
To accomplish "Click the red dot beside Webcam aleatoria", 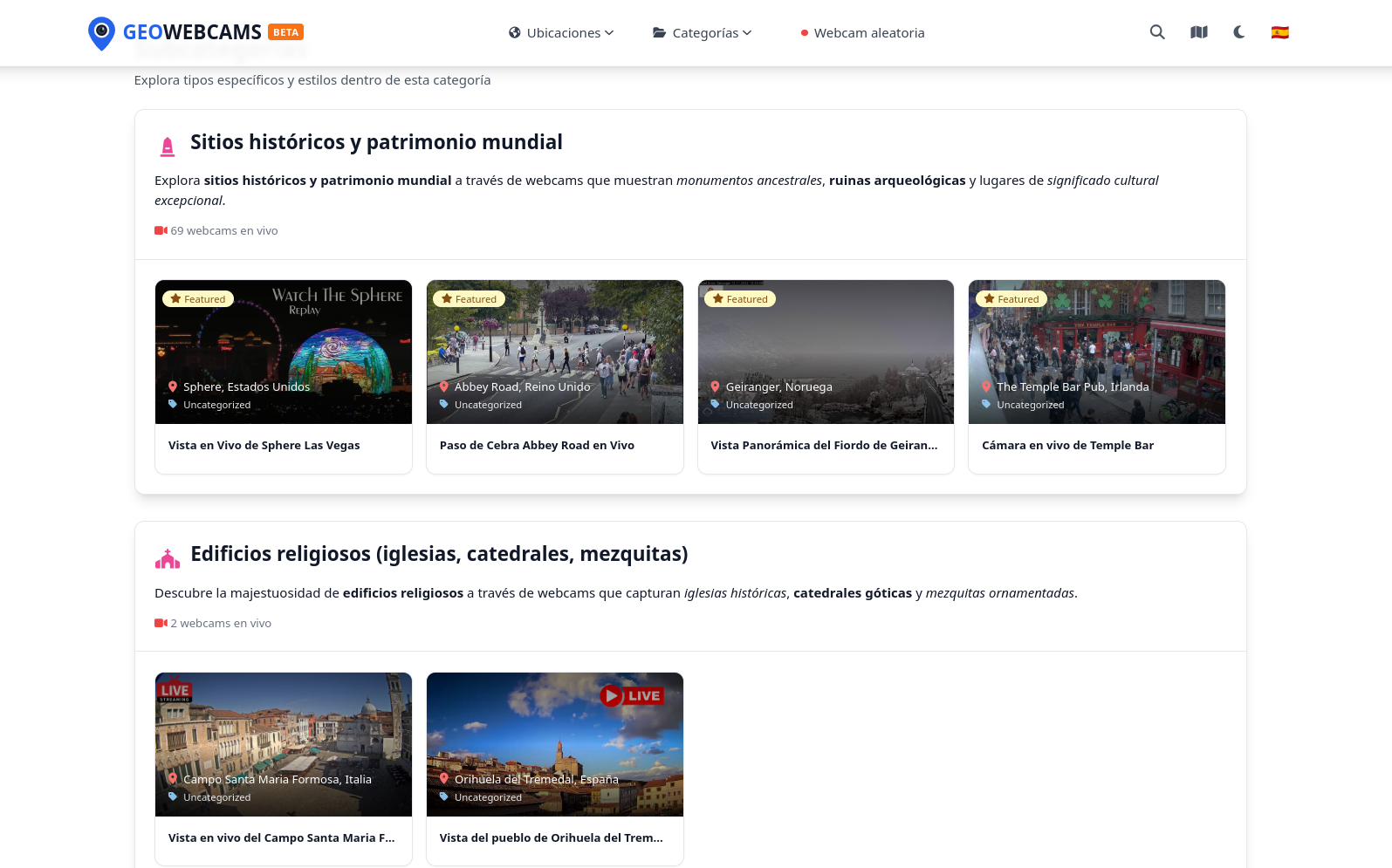I will pos(805,33).
